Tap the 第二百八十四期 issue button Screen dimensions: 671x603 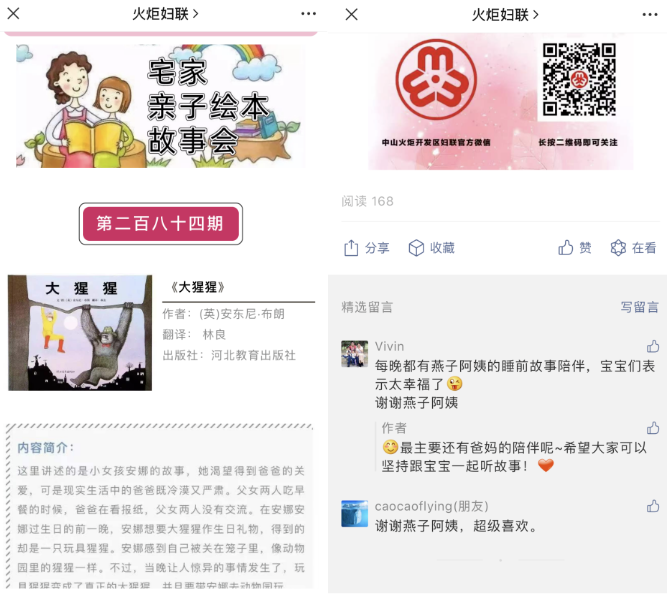(x=160, y=223)
